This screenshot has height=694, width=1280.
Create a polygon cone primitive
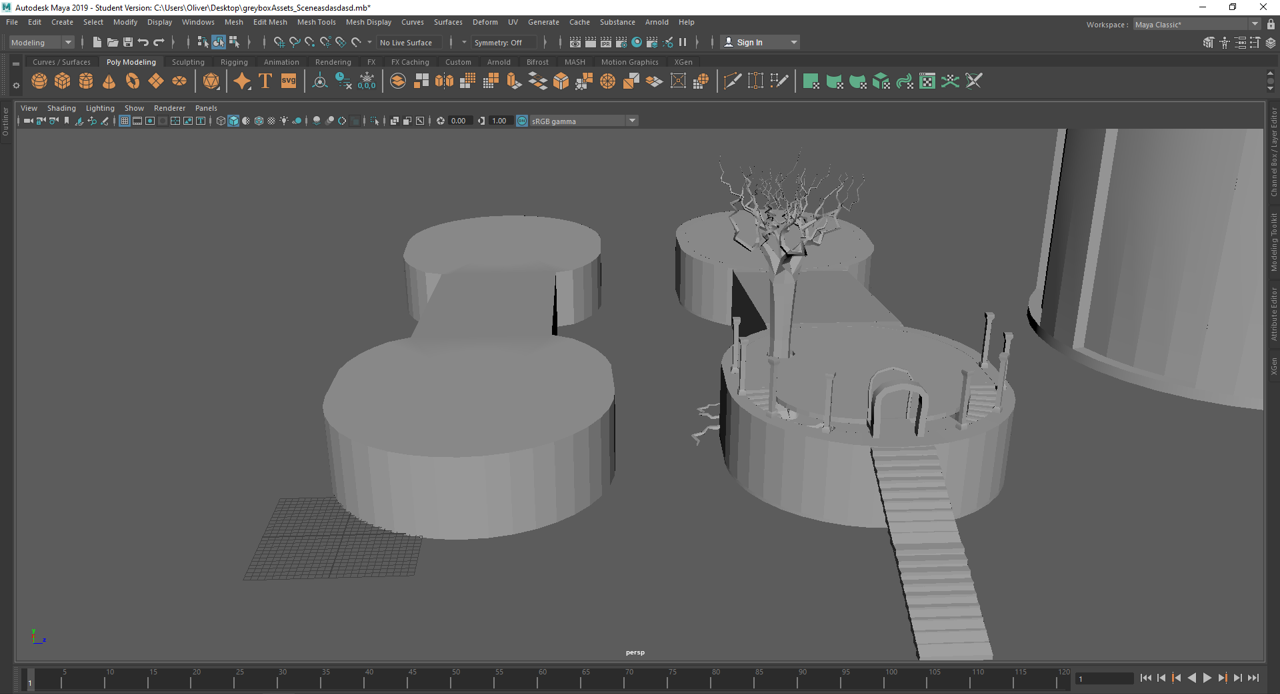[x=109, y=81]
